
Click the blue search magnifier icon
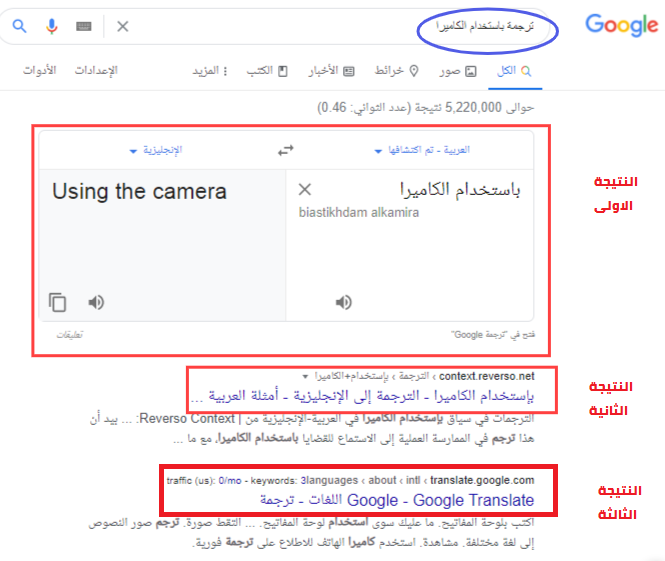coord(20,26)
